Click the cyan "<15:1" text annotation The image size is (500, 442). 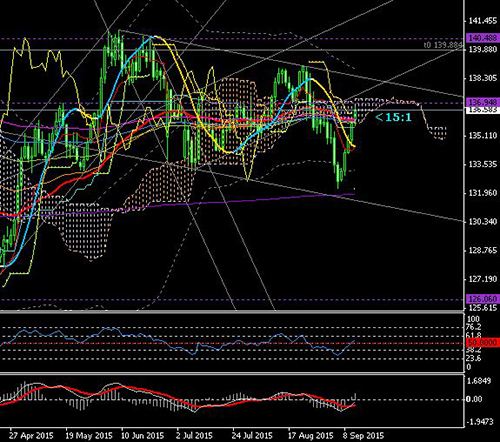pos(393,117)
